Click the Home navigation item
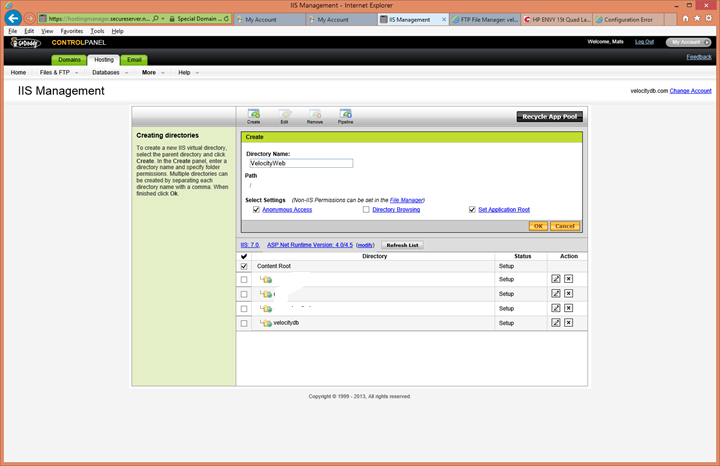The image size is (720, 466). [18, 73]
